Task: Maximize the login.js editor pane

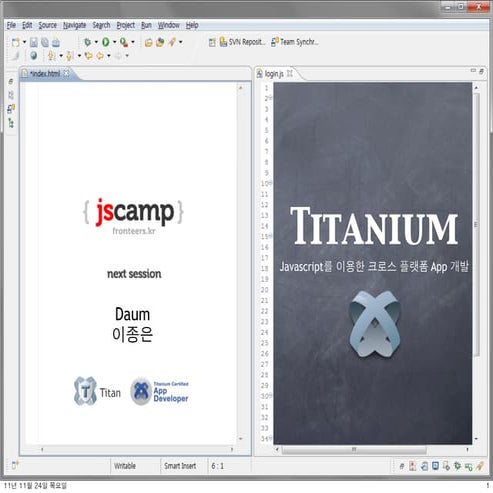Action: coord(481,71)
